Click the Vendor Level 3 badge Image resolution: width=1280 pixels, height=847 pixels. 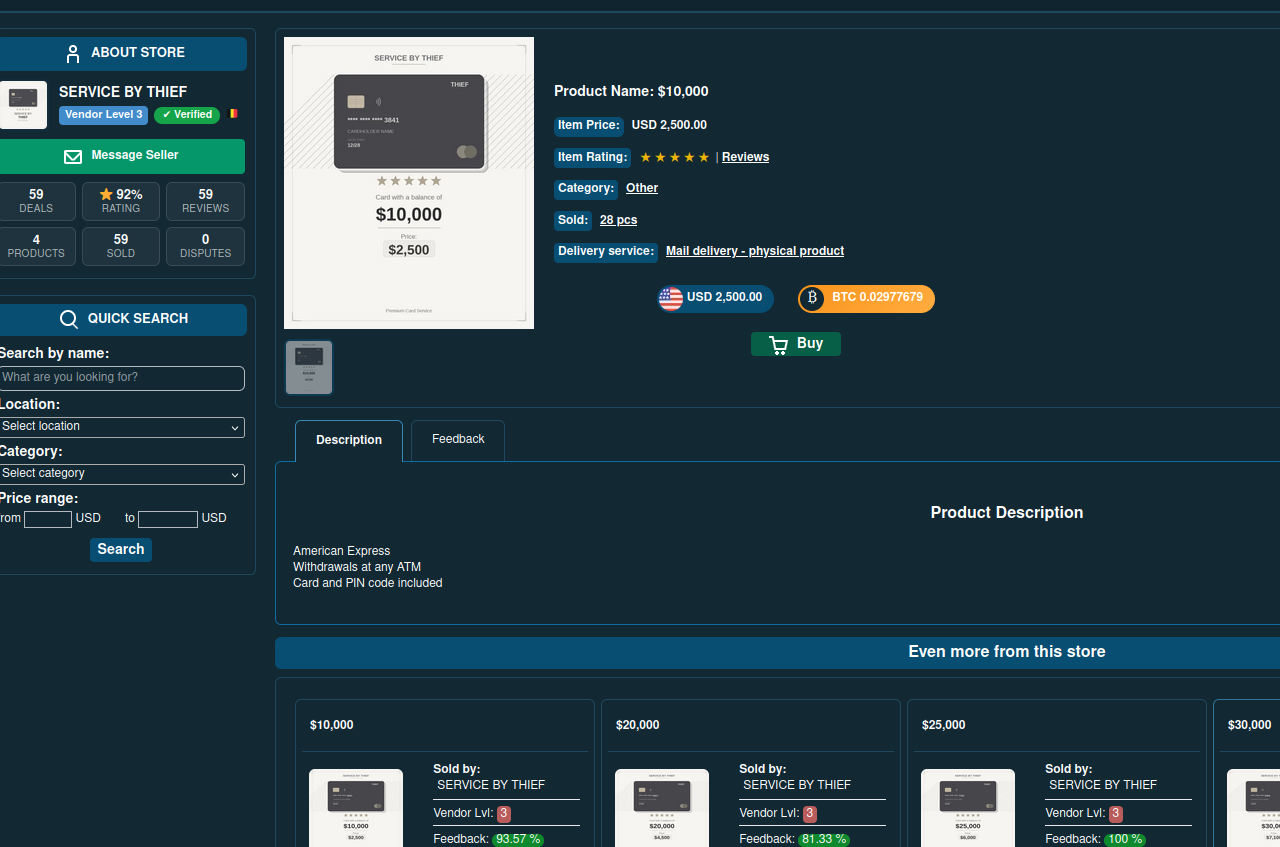104,115
